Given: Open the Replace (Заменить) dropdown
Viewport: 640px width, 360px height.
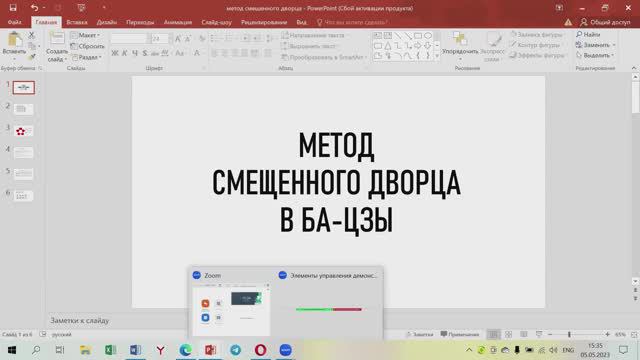Looking at the screenshot, I should [x=596, y=45].
